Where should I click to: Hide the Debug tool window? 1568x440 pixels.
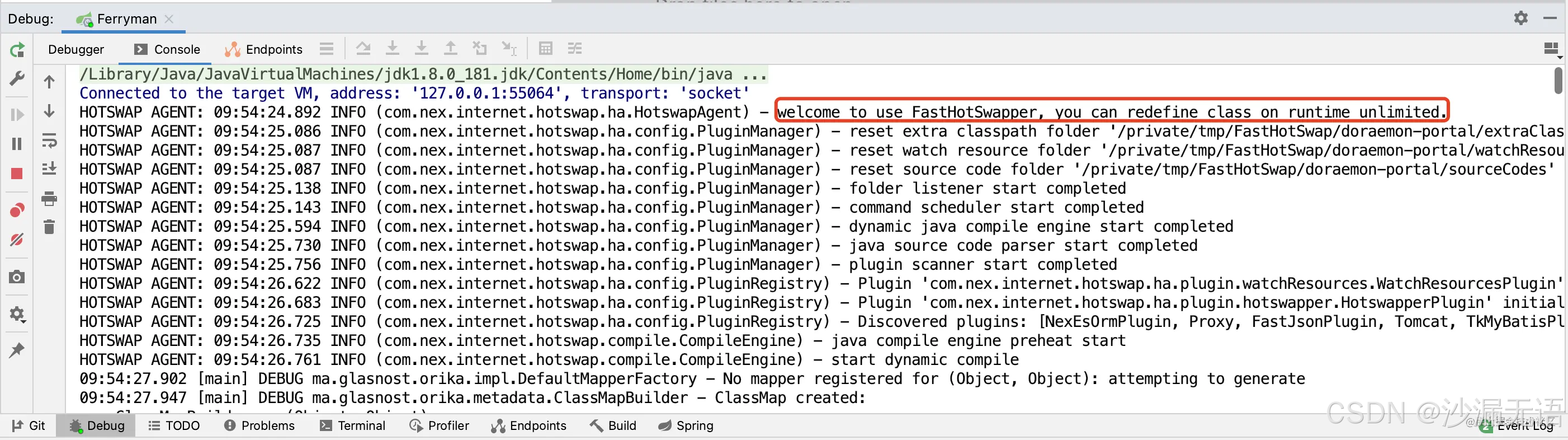1550,18
